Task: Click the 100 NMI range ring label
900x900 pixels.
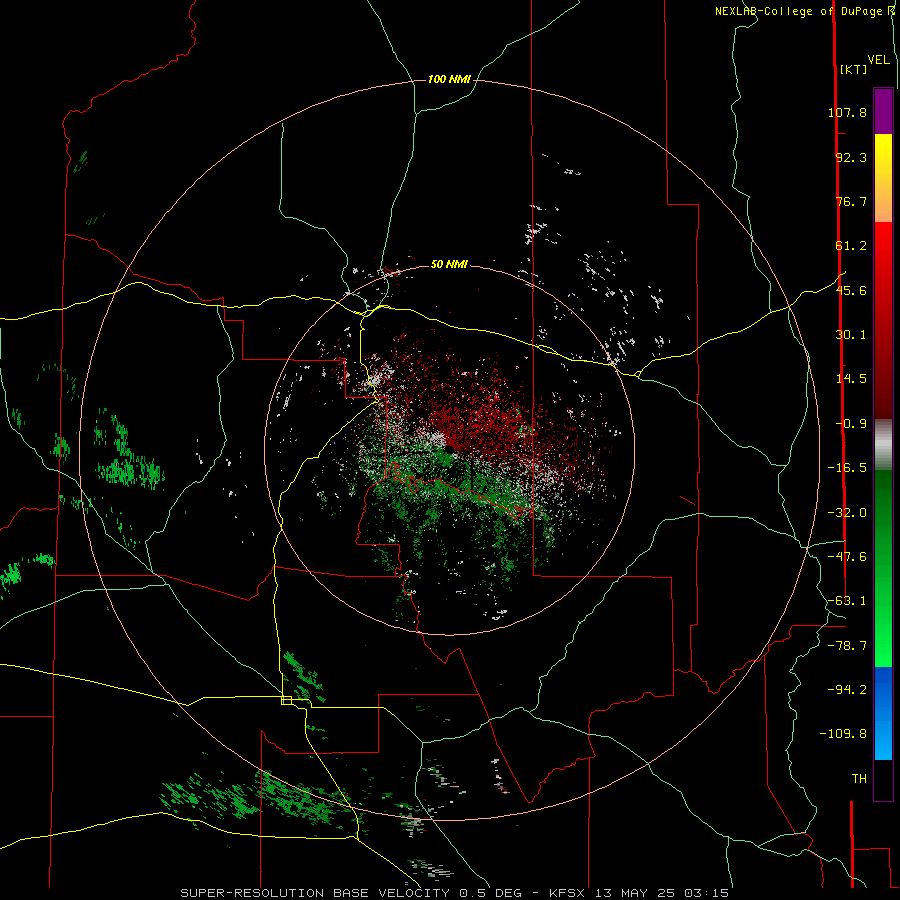Action: point(449,79)
